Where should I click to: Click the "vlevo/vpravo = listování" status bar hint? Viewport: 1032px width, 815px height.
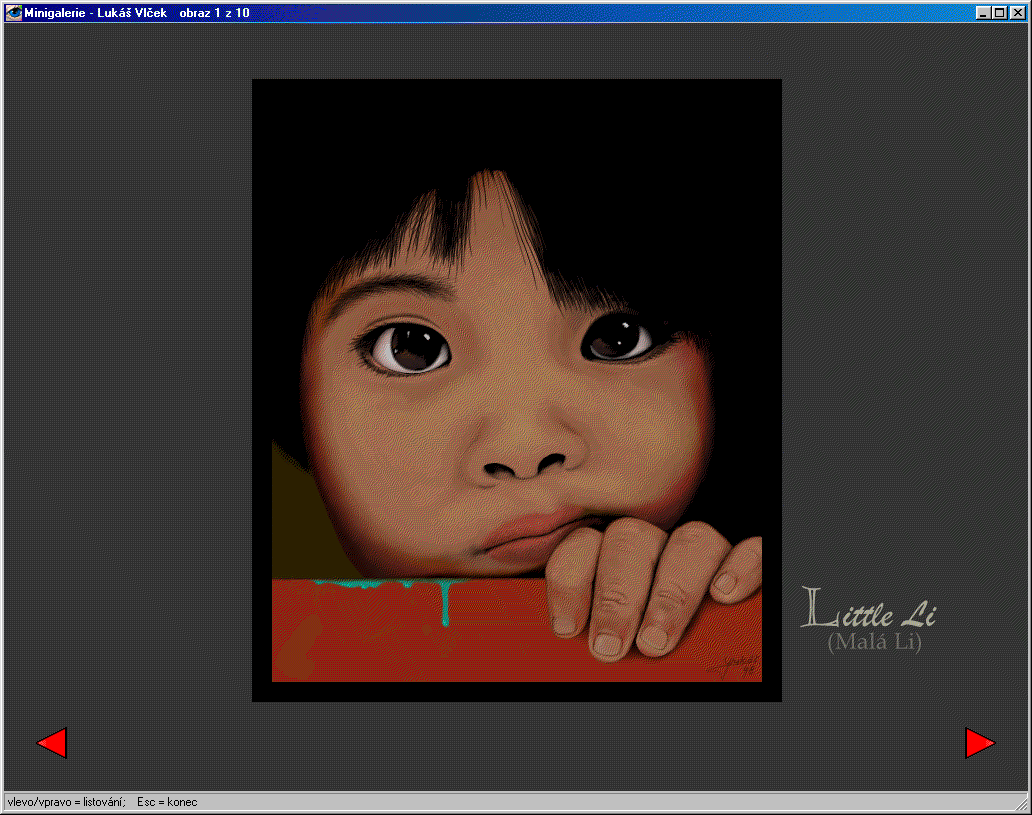click(65, 801)
